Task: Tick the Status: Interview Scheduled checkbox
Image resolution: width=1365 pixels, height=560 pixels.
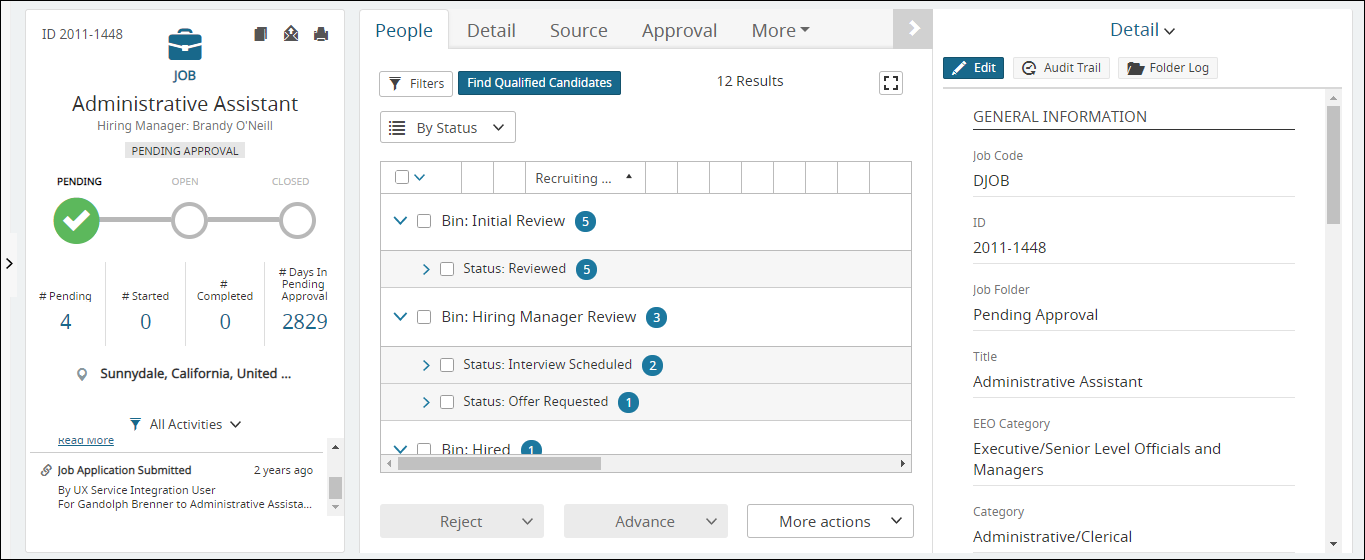Action: [x=447, y=365]
